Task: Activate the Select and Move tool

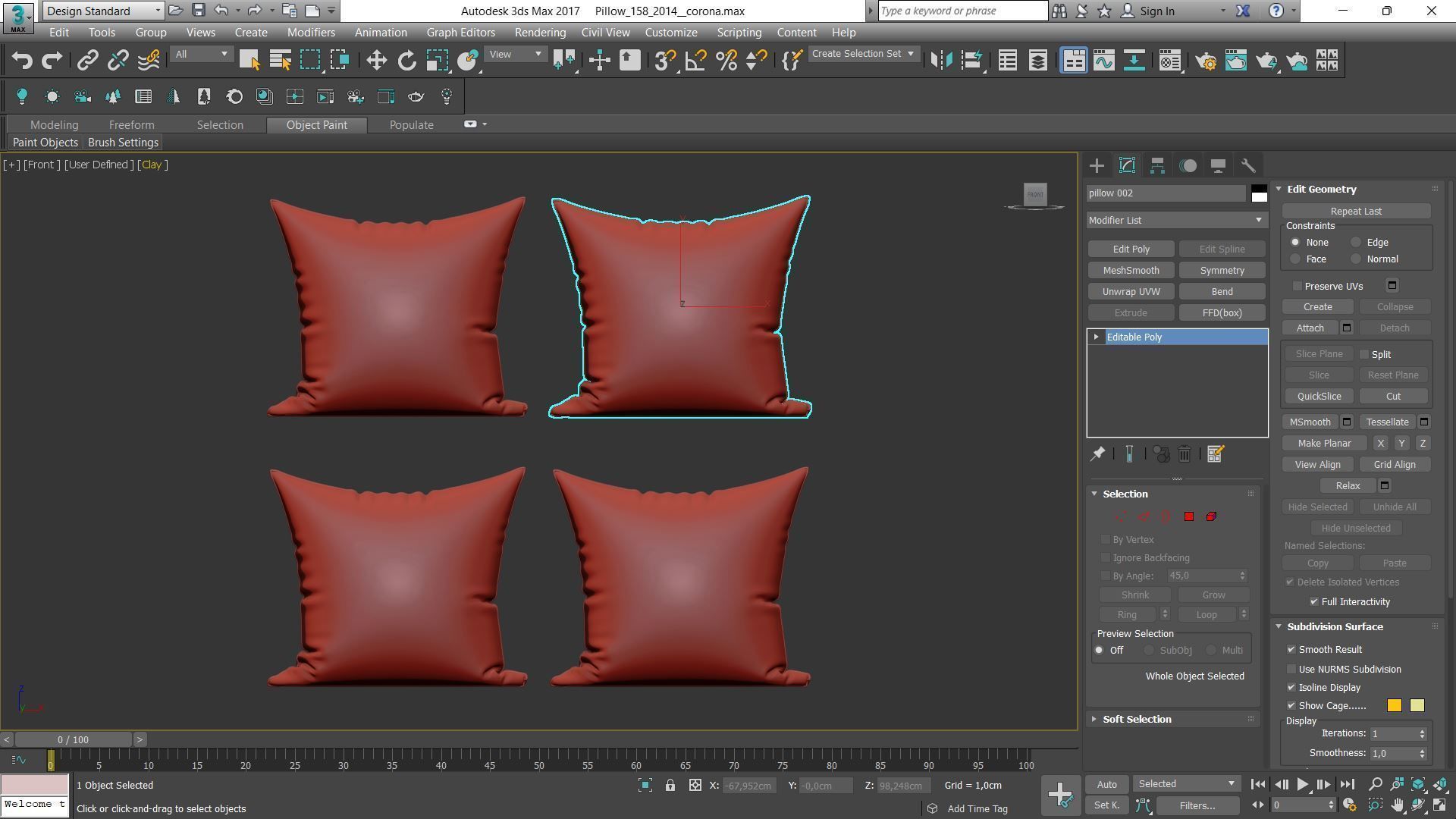Action: coord(377,61)
